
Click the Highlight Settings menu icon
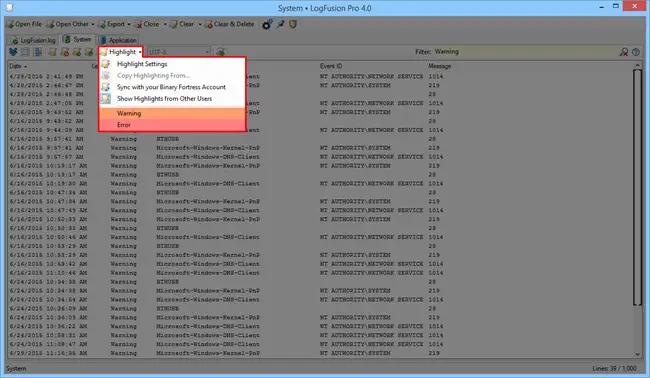coord(106,64)
